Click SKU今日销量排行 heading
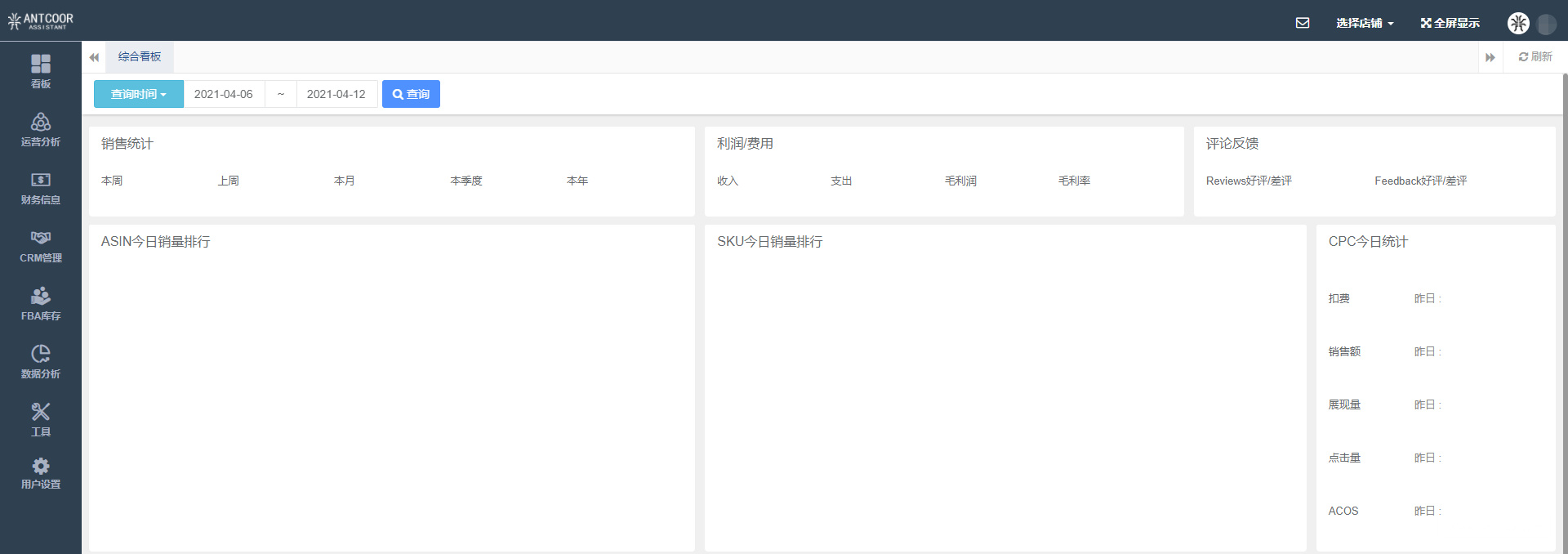The image size is (1568, 554). [770, 242]
